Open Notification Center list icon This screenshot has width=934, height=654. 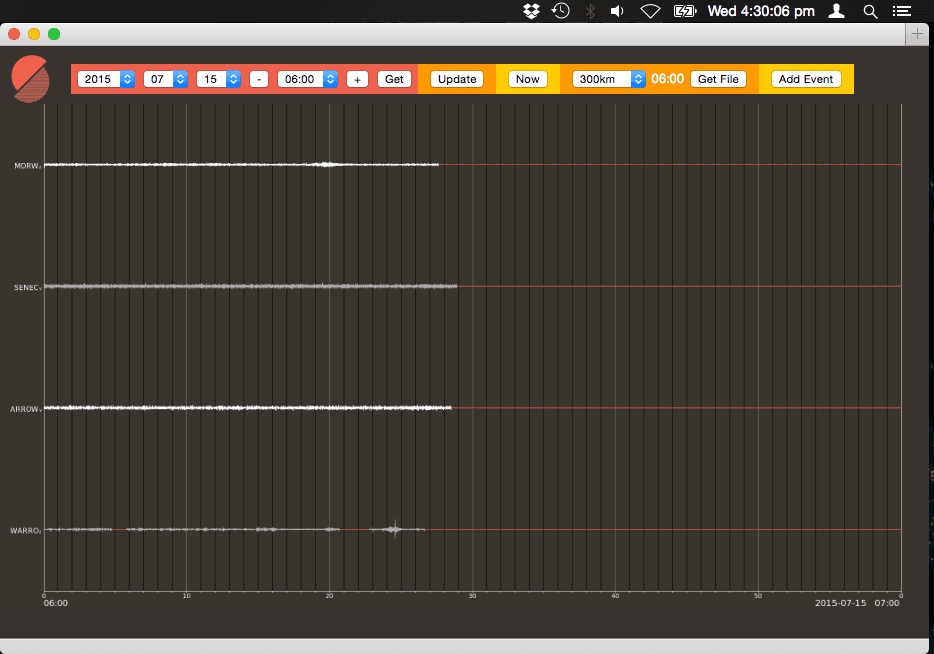point(902,11)
